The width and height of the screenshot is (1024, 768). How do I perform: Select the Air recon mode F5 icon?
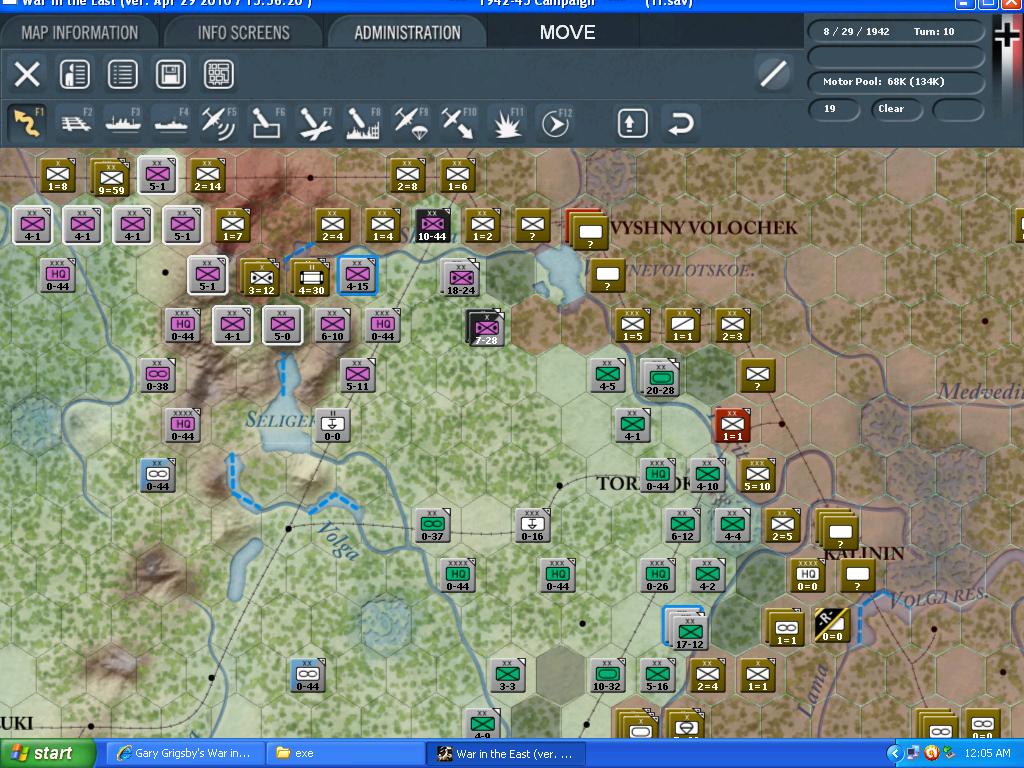[x=219, y=123]
